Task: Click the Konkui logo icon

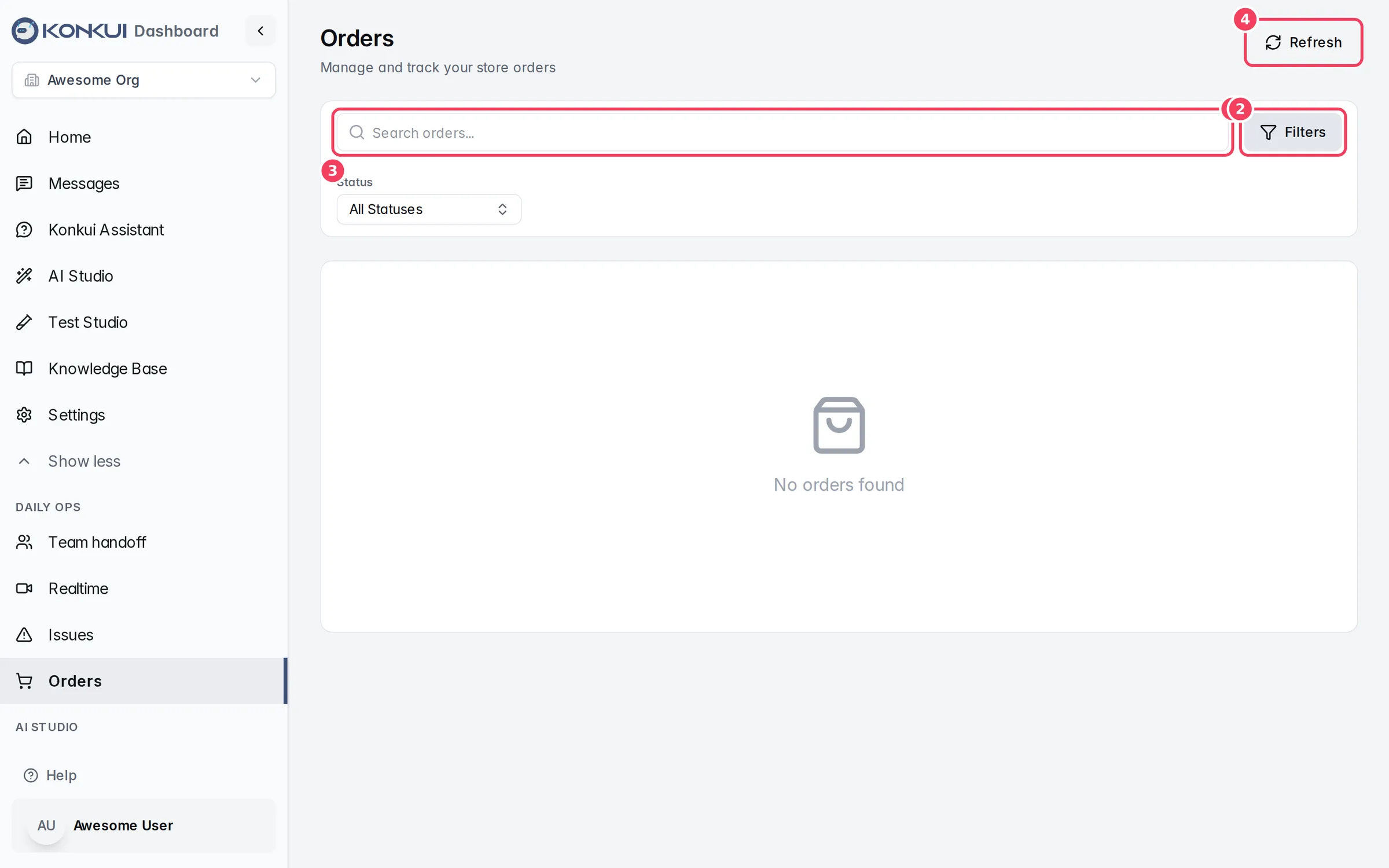Action: pos(25,31)
